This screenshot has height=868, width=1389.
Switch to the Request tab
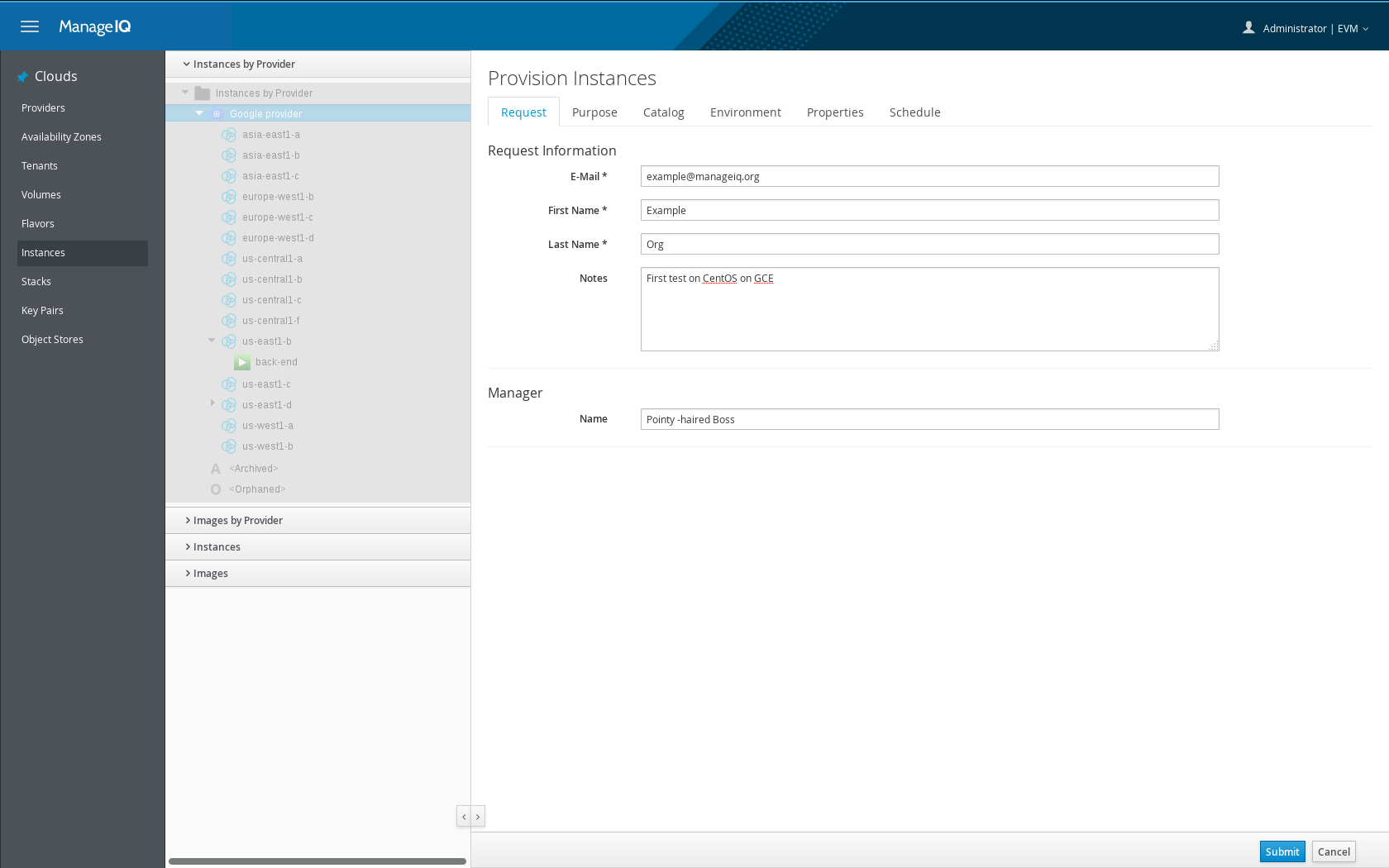point(523,112)
